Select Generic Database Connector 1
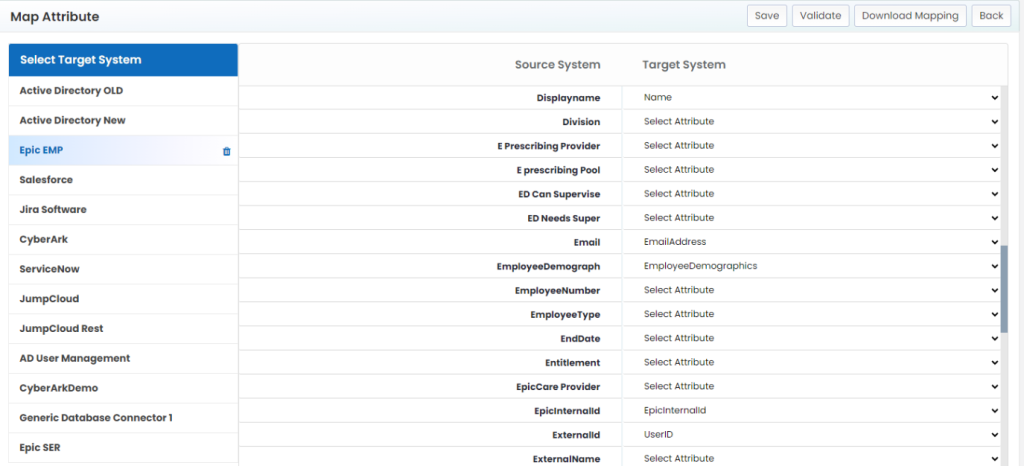 [123, 417]
